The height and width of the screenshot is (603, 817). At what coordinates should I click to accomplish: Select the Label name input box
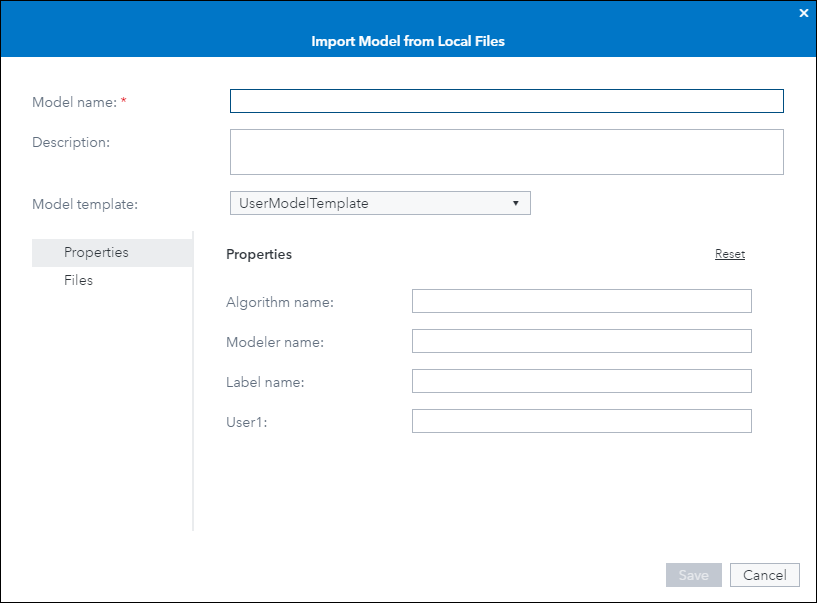[x=581, y=381]
